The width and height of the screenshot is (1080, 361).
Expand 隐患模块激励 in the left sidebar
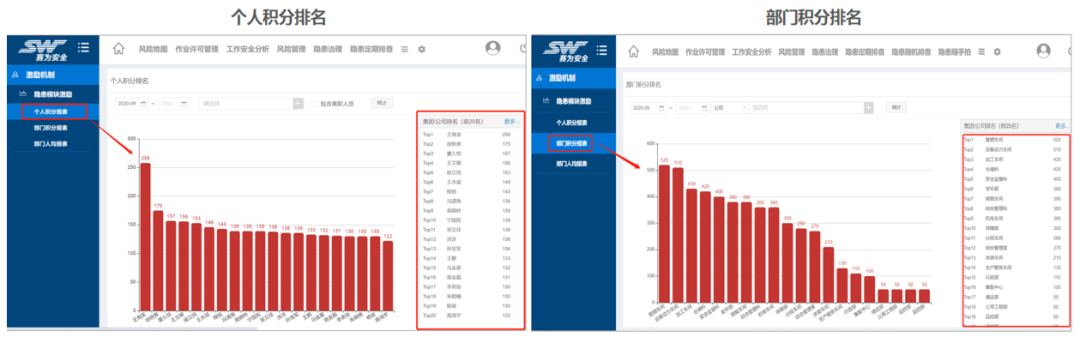point(53,94)
